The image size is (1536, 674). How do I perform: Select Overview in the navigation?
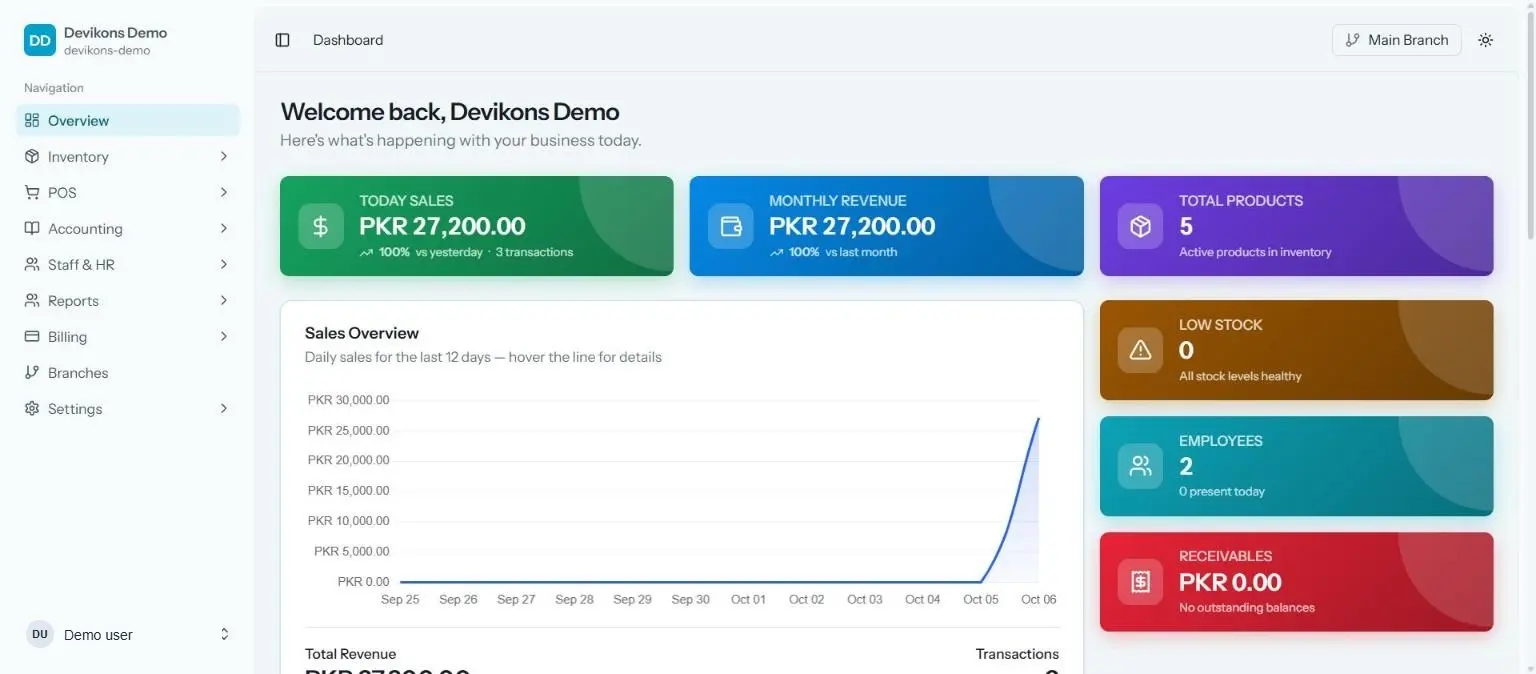pos(128,120)
